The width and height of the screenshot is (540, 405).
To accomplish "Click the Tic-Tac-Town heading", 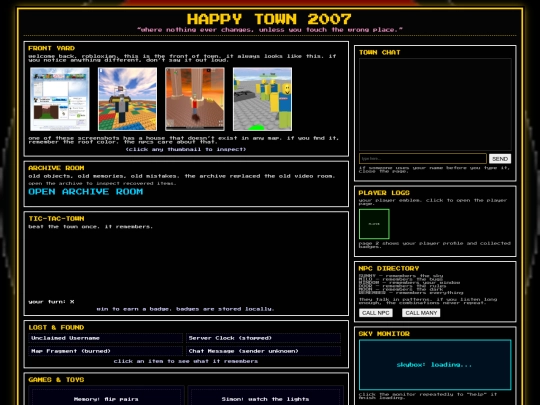I will [x=56, y=219].
